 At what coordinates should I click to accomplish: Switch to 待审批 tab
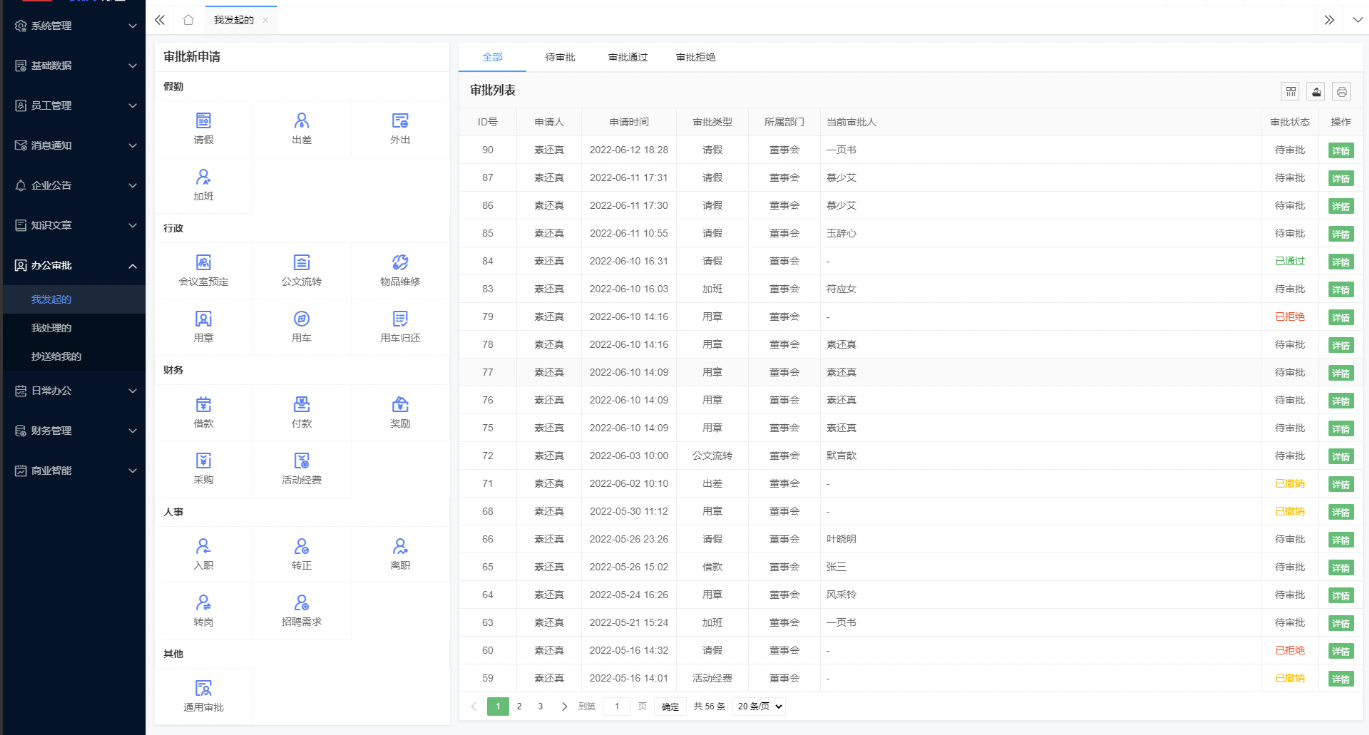(560, 57)
